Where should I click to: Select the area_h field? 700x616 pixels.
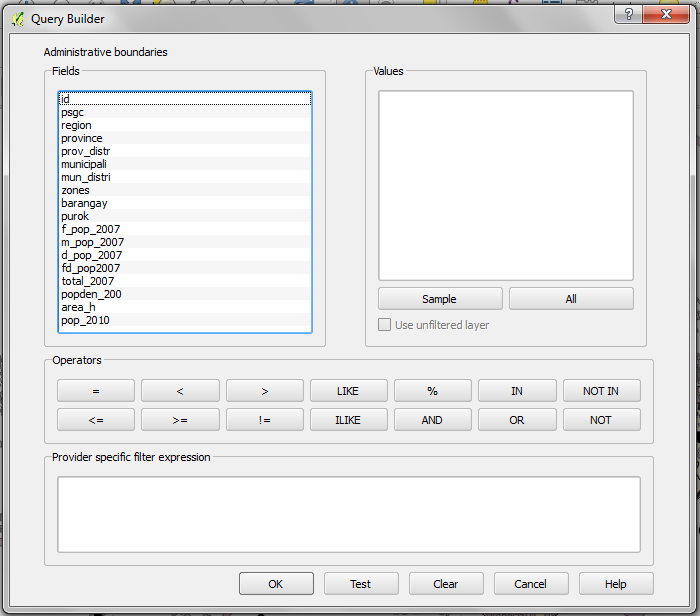185,306
